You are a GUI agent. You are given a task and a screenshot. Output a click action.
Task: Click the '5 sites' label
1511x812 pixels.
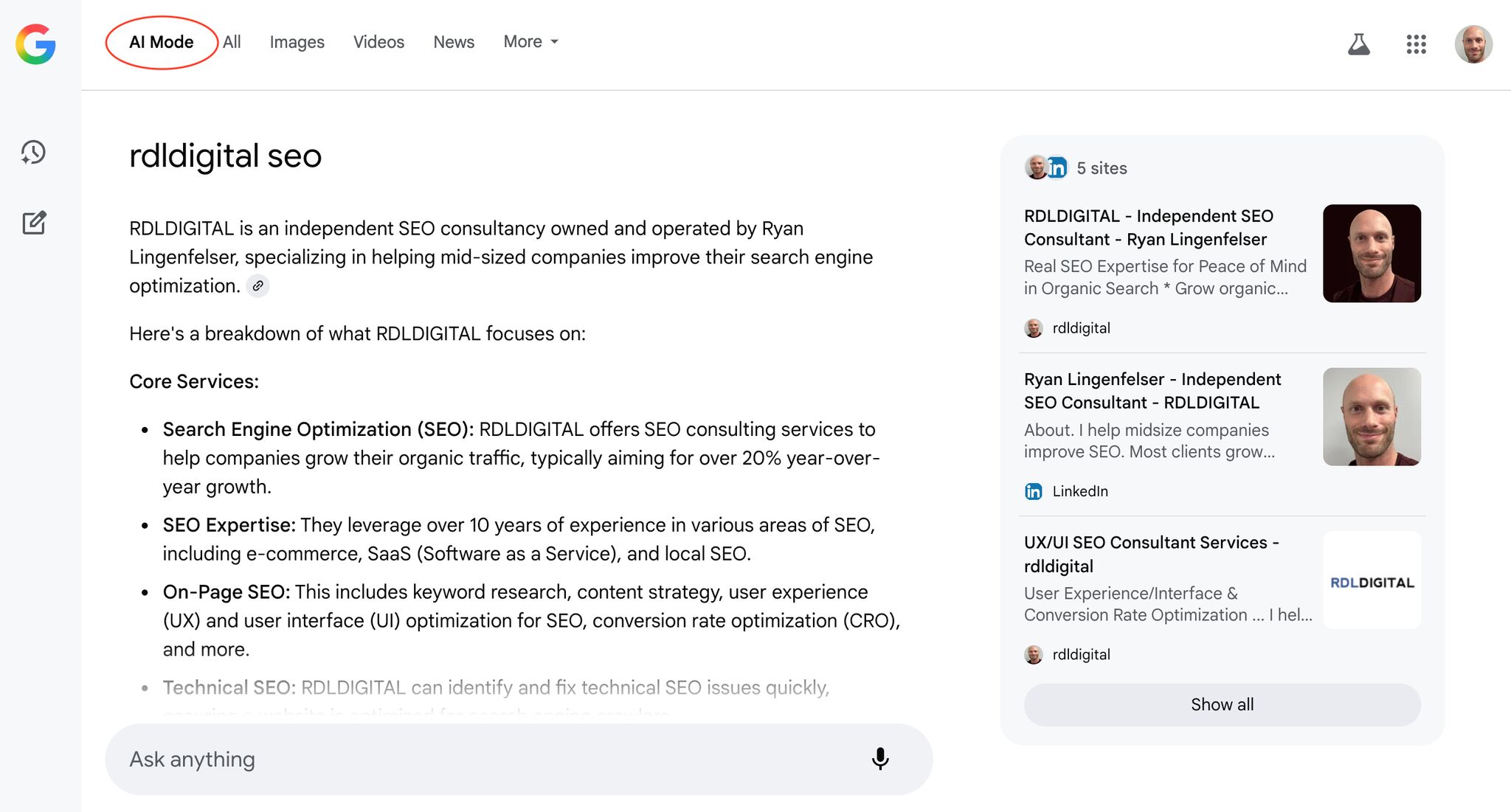[1102, 168]
